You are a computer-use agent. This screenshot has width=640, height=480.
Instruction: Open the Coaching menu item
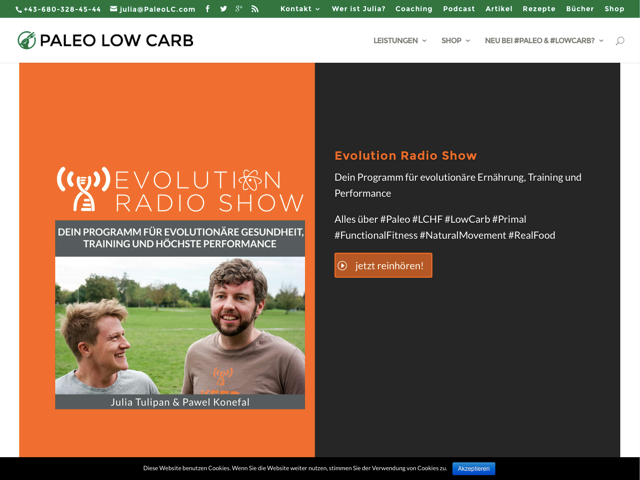tap(414, 9)
